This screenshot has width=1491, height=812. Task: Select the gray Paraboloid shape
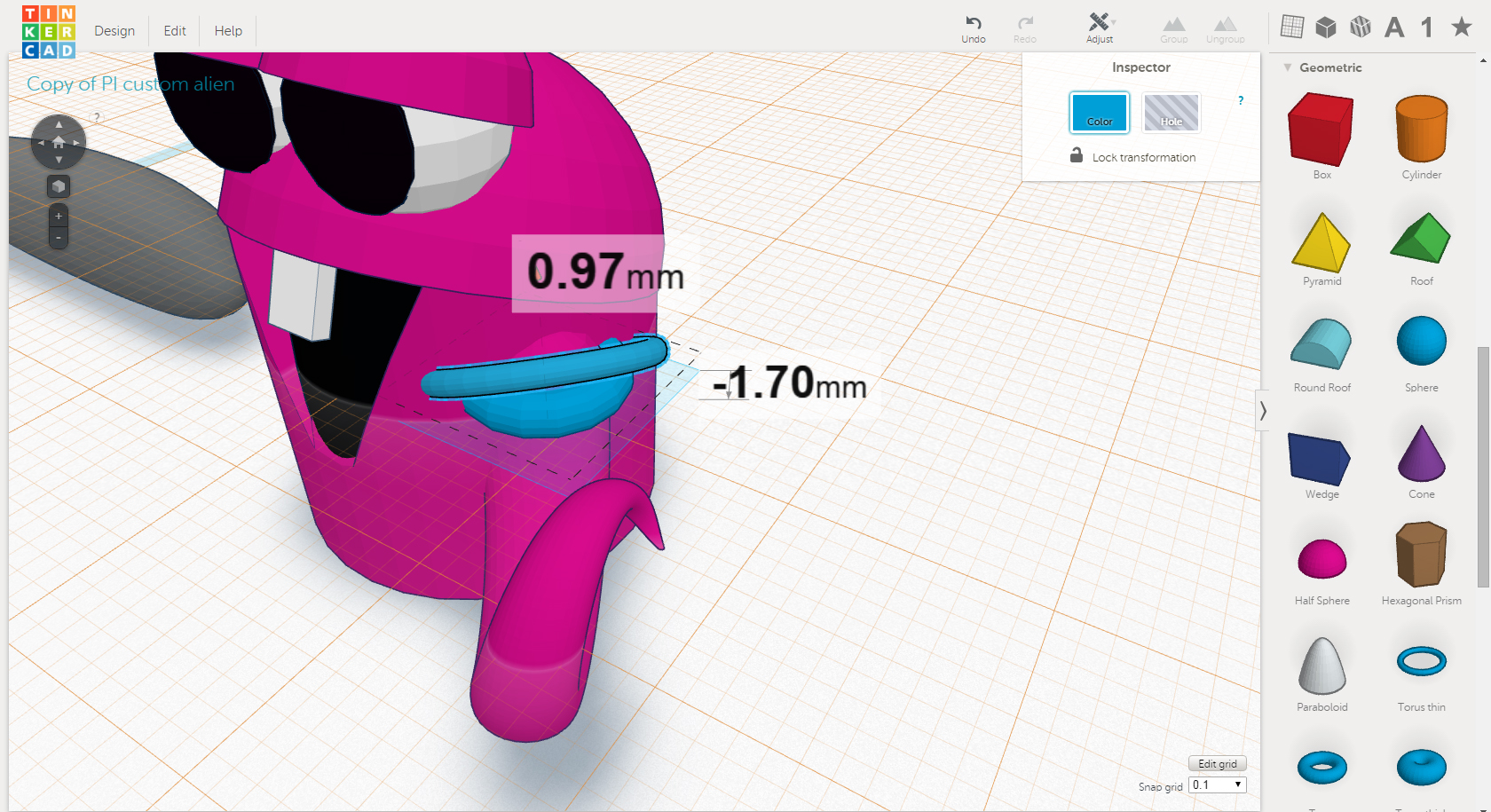(1322, 666)
